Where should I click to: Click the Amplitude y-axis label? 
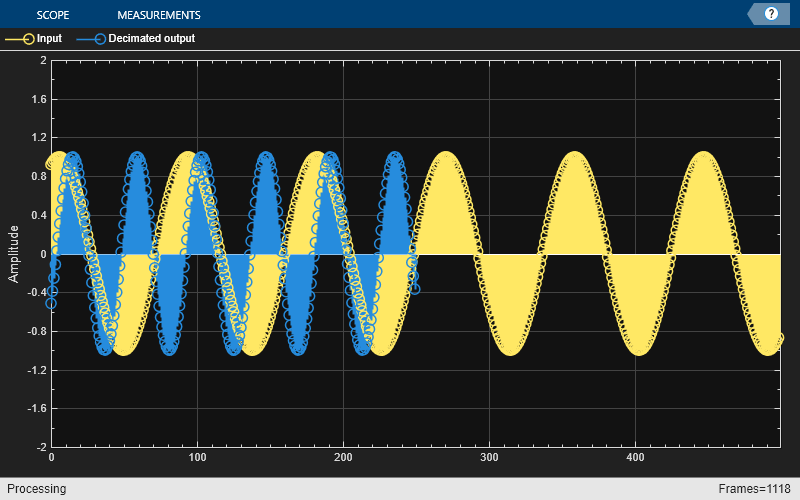(14, 254)
